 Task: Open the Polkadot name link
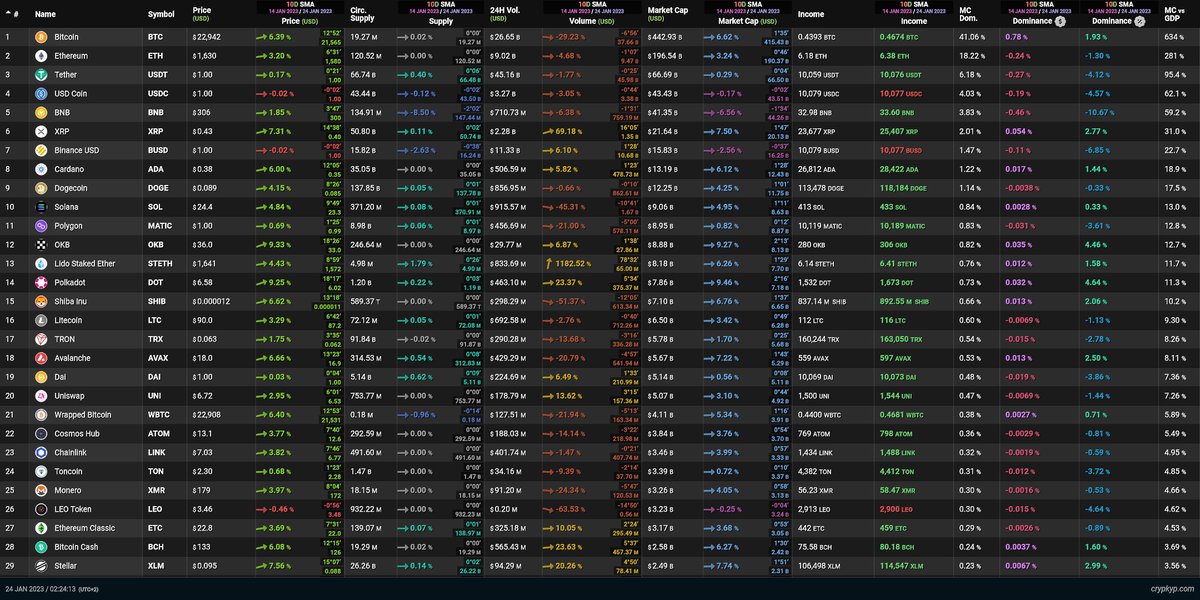pyautogui.click(x=70, y=282)
